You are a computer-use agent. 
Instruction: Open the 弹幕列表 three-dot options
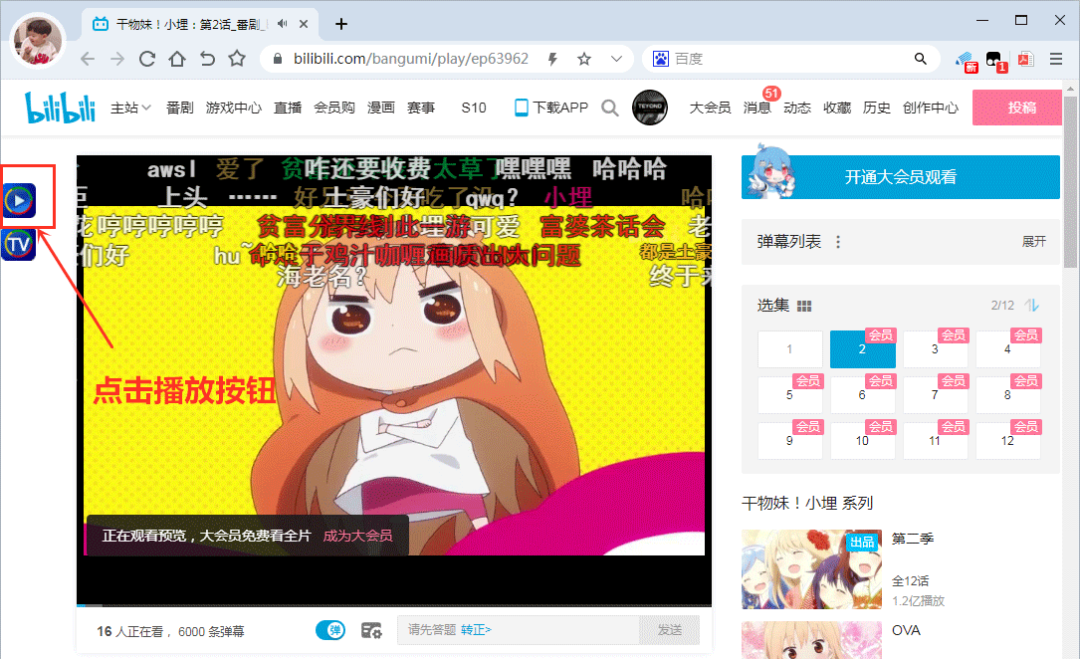838,242
